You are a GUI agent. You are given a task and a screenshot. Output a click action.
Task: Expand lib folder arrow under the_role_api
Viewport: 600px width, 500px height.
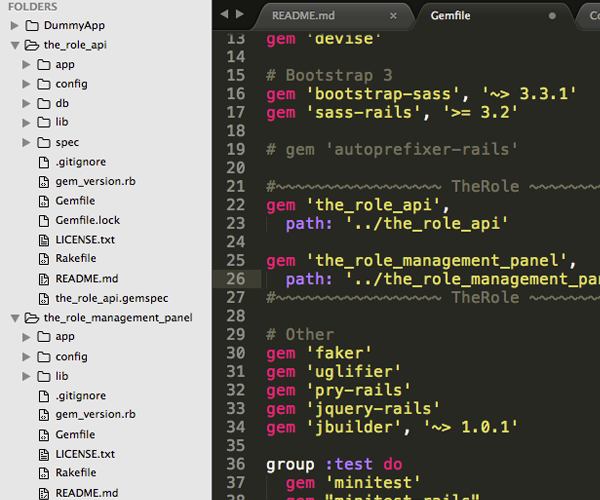click(26, 123)
